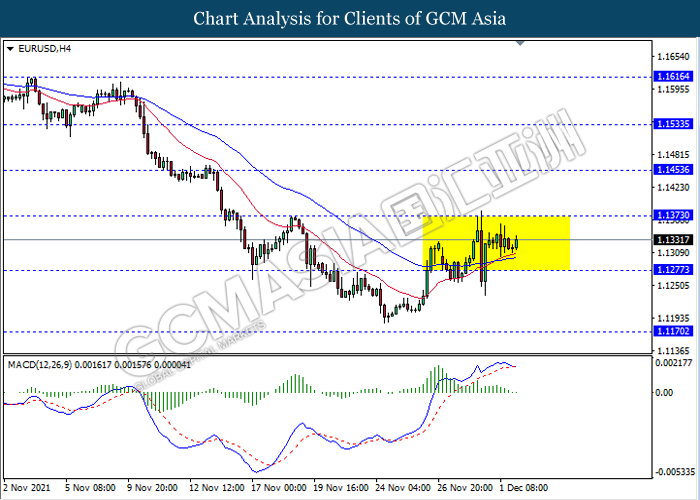
Task: Select the 1.12773 price level label
Action: (x=673, y=270)
